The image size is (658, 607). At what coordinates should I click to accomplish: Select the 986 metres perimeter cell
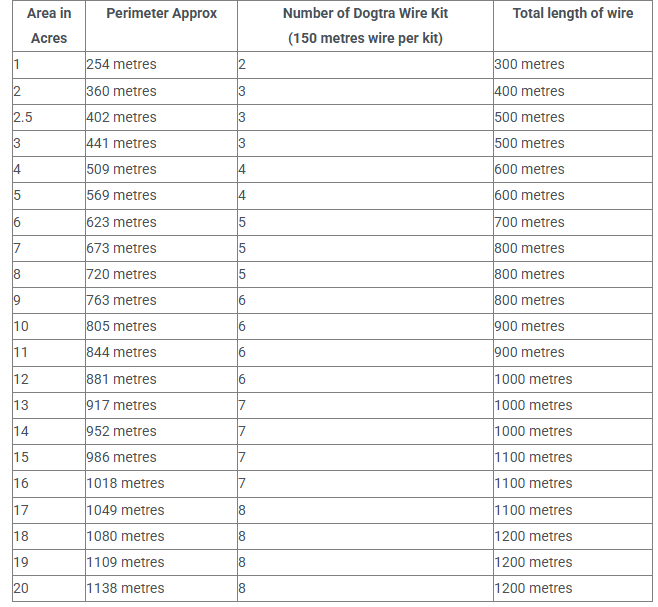[x=122, y=457]
